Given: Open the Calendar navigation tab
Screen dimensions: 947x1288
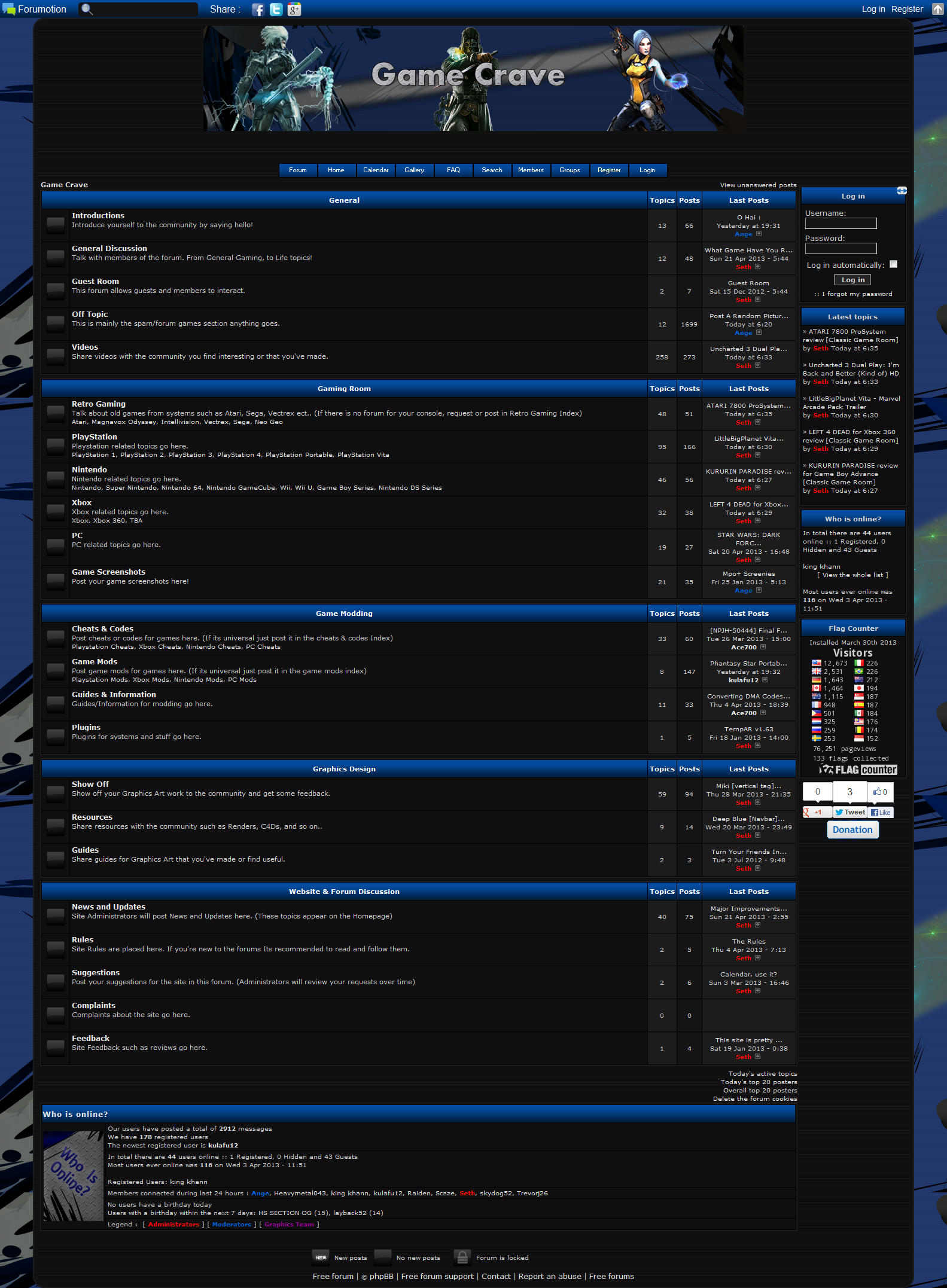Looking at the screenshot, I should 376,170.
